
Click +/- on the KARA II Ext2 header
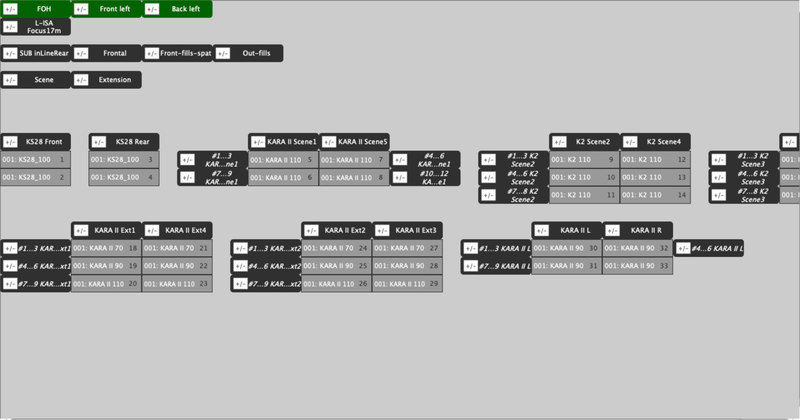[311, 231]
